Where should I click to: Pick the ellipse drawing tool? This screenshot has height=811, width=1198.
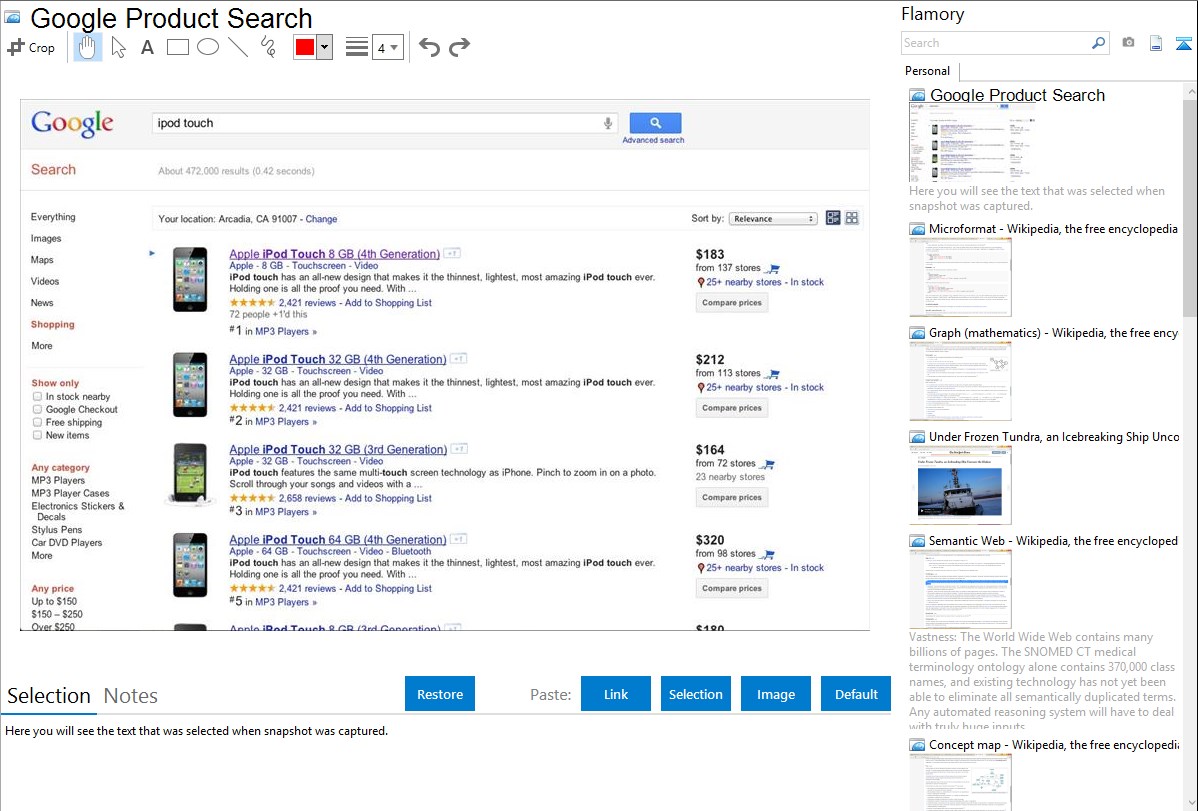pos(208,47)
